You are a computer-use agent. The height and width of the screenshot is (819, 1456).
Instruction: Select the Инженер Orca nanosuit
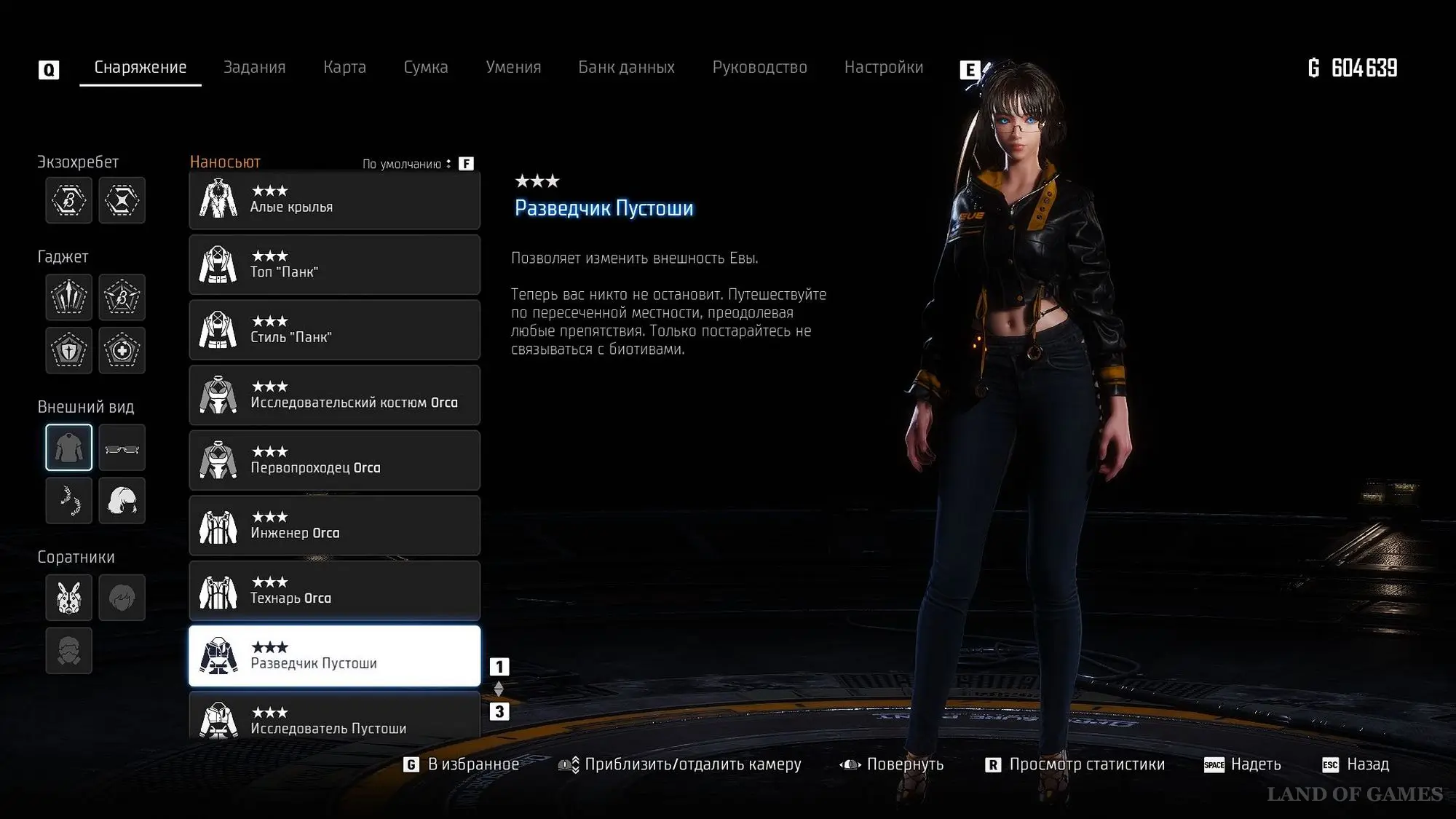[335, 526]
